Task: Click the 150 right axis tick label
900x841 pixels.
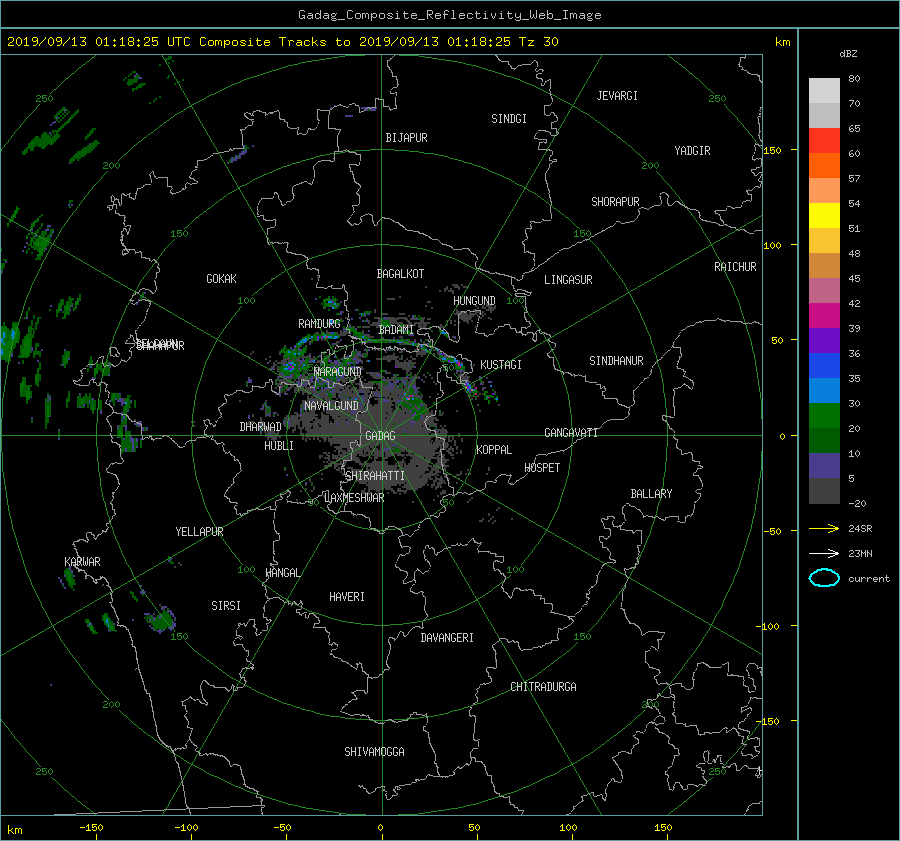Action: point(773,150)
